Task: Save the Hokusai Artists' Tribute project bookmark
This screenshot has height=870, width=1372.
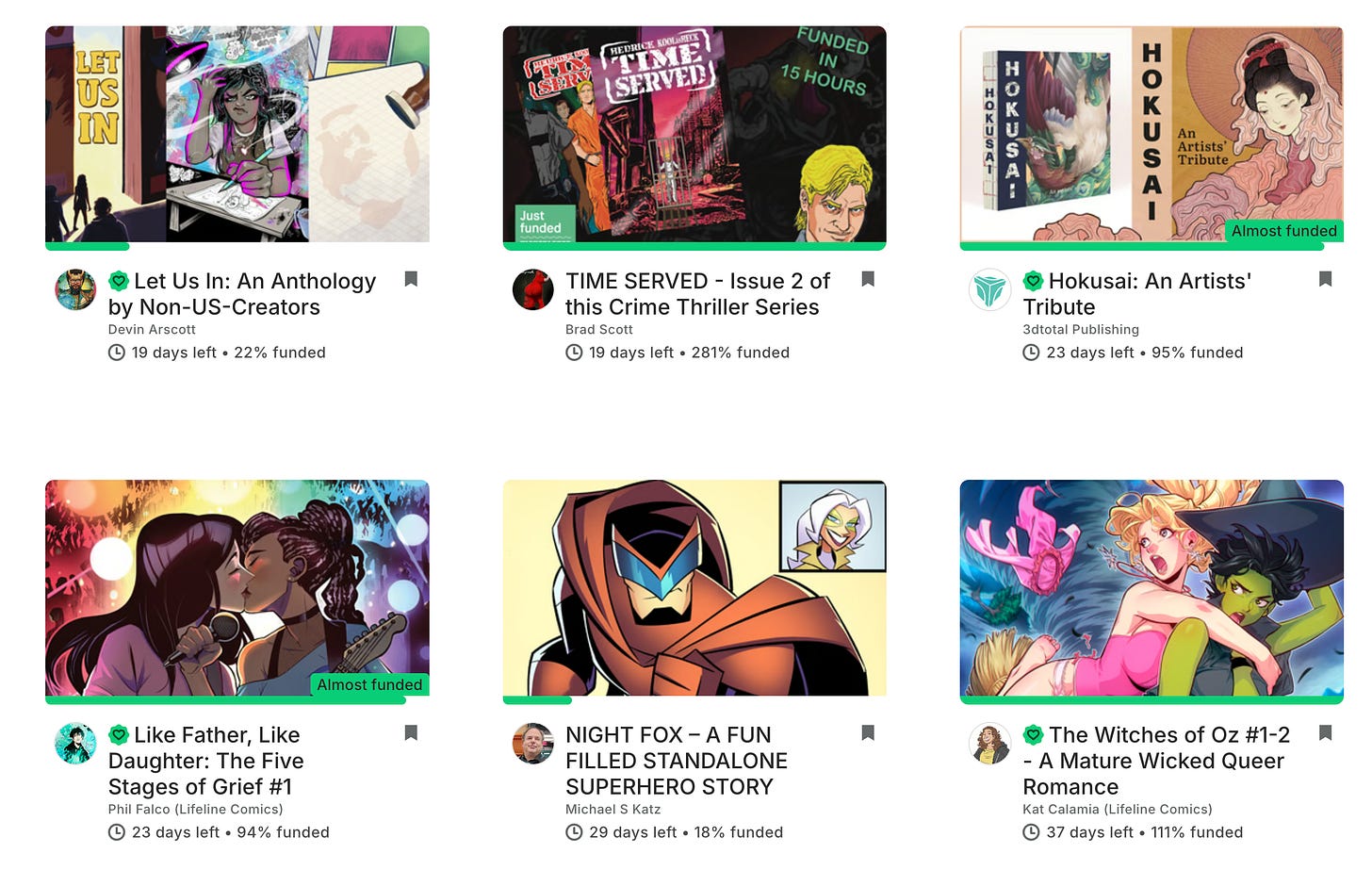Action: (1325, 279)
